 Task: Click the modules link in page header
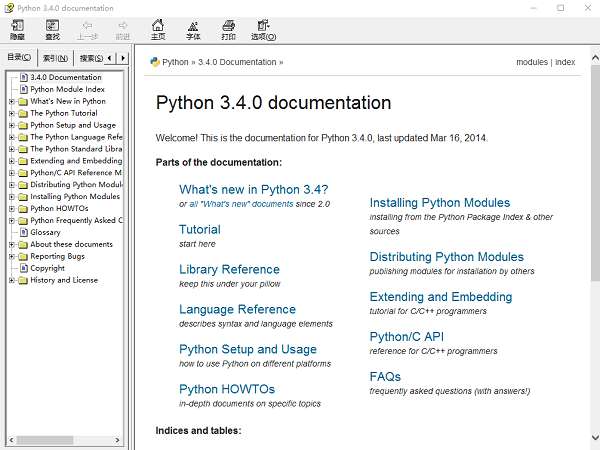tap(532, 62)
